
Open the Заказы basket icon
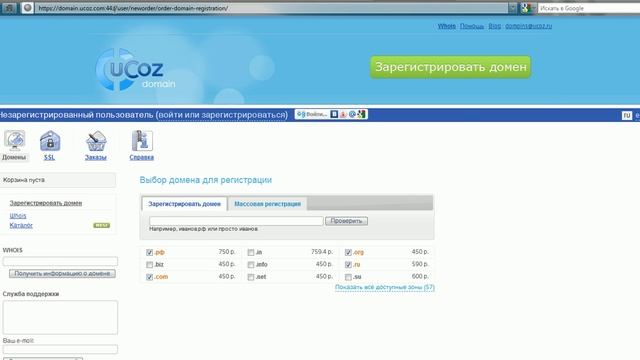click(96, 141)
